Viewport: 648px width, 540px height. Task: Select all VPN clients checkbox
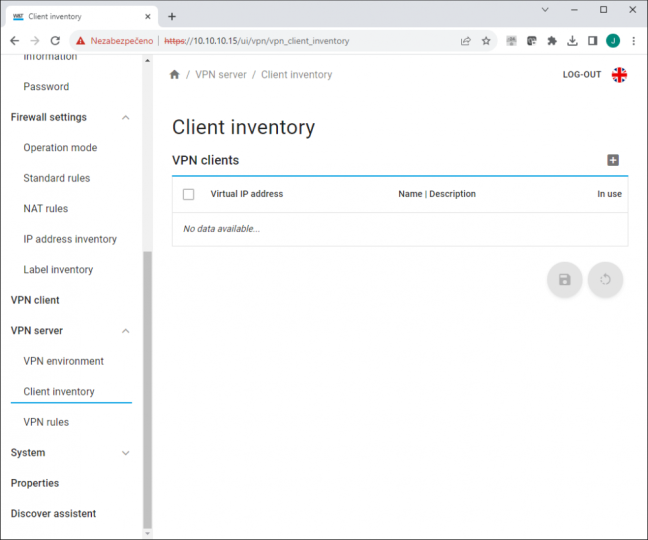coord(188,194)
